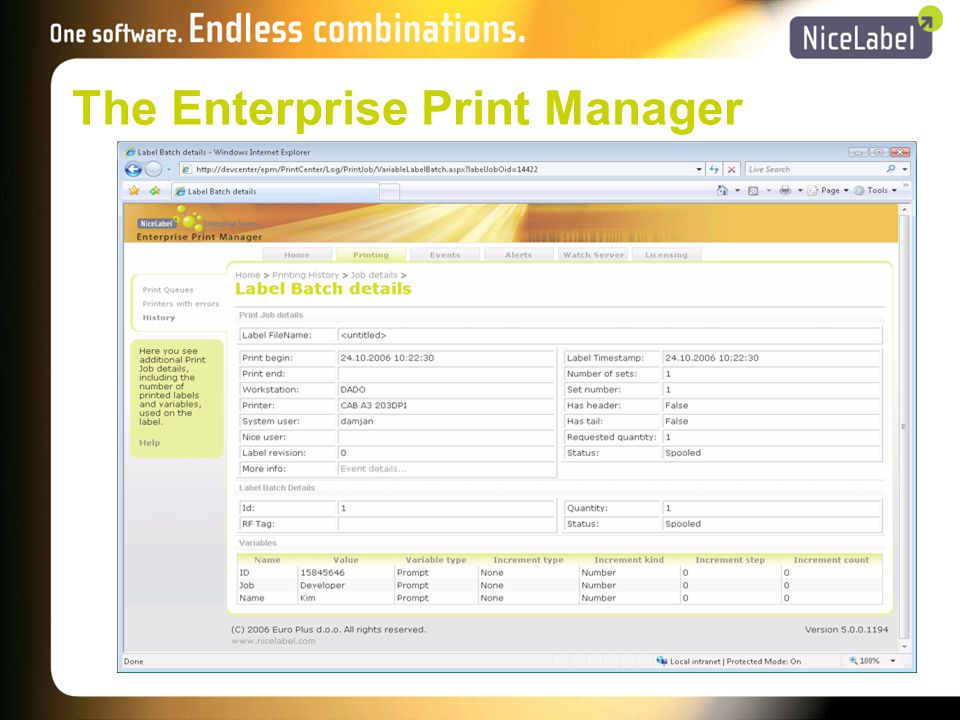960x720 pixels.
Task: Click the Home breadcrumb link
Action: coord(247,275)
